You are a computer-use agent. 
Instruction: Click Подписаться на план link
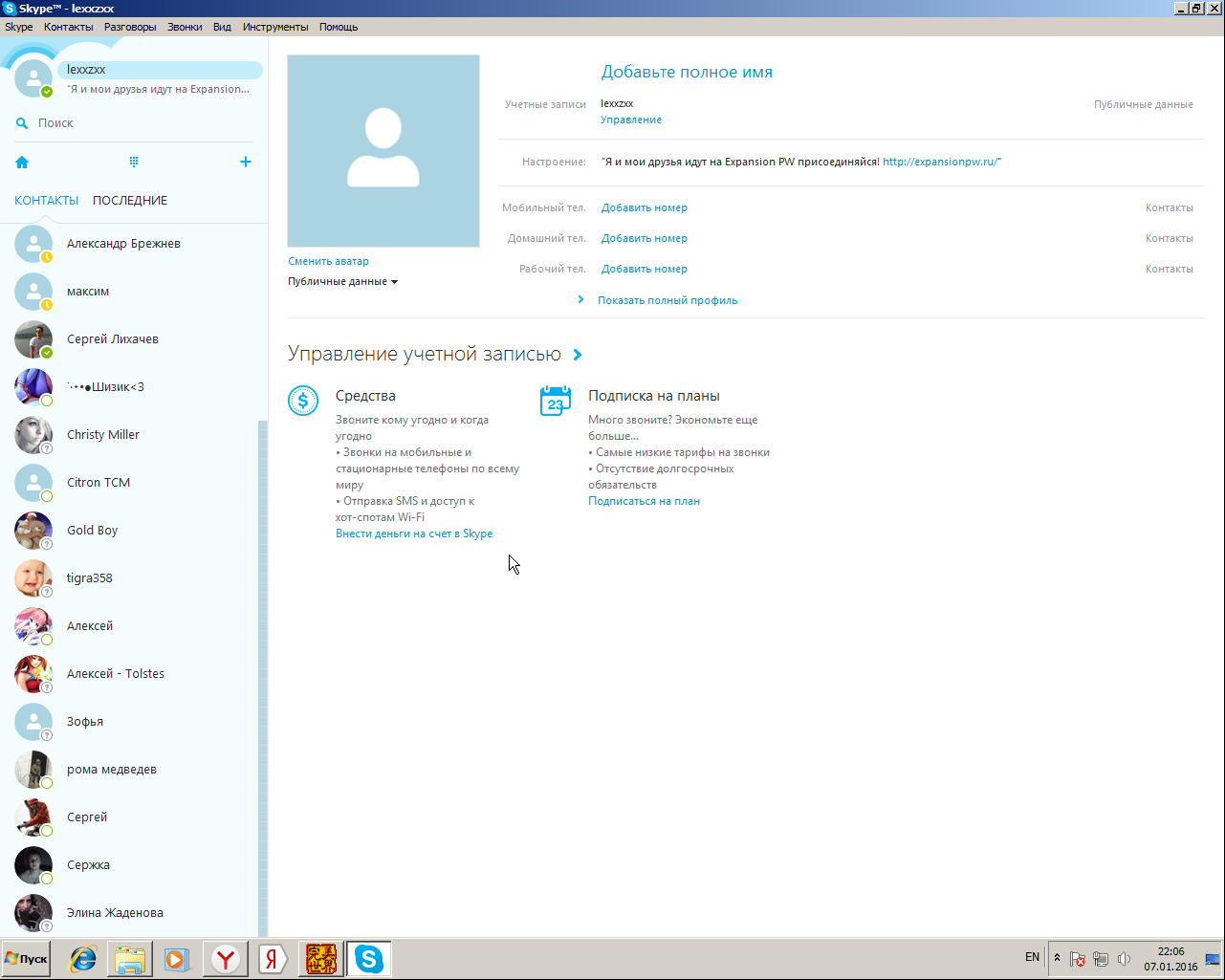(x=644, y=501)
